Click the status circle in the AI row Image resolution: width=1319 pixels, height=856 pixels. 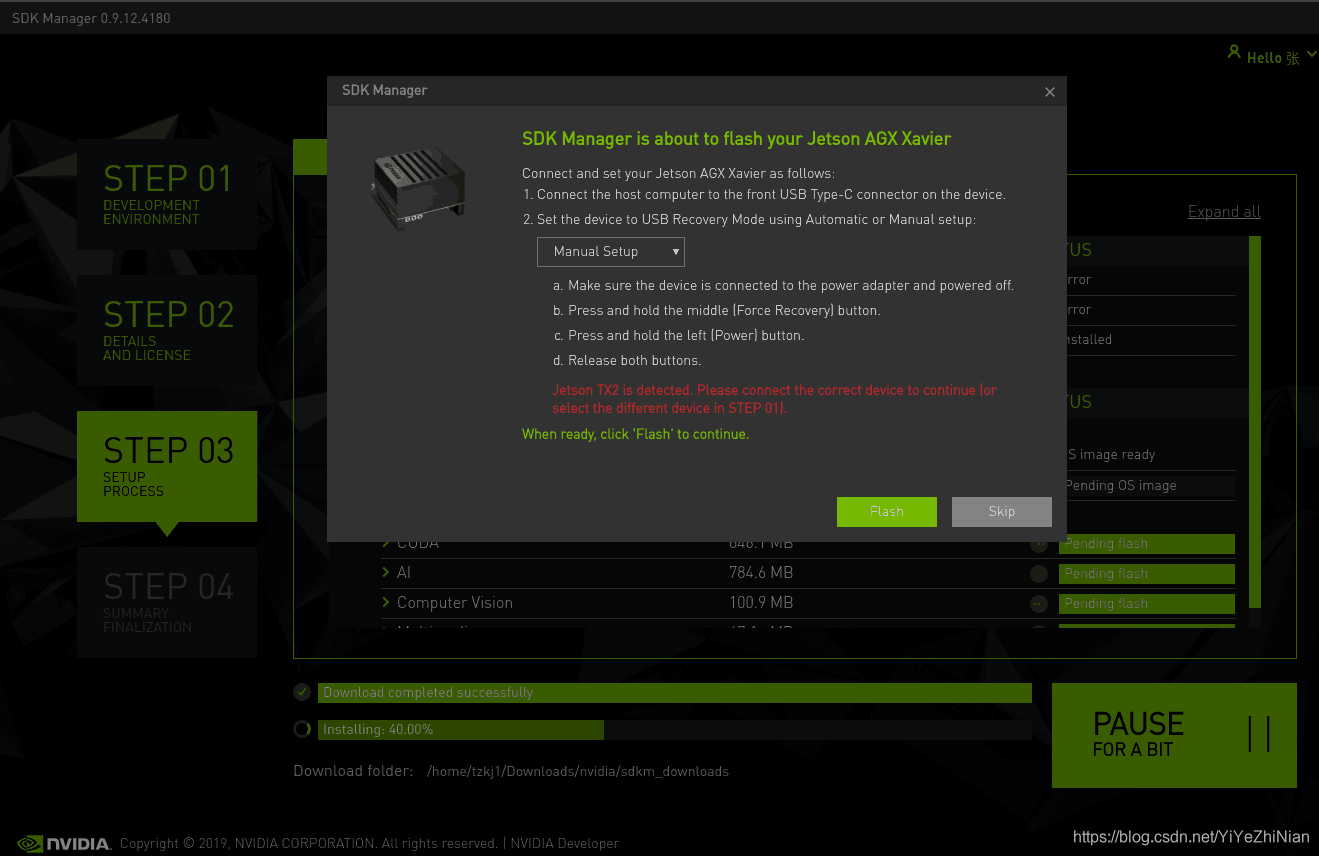click(1039, 574)
